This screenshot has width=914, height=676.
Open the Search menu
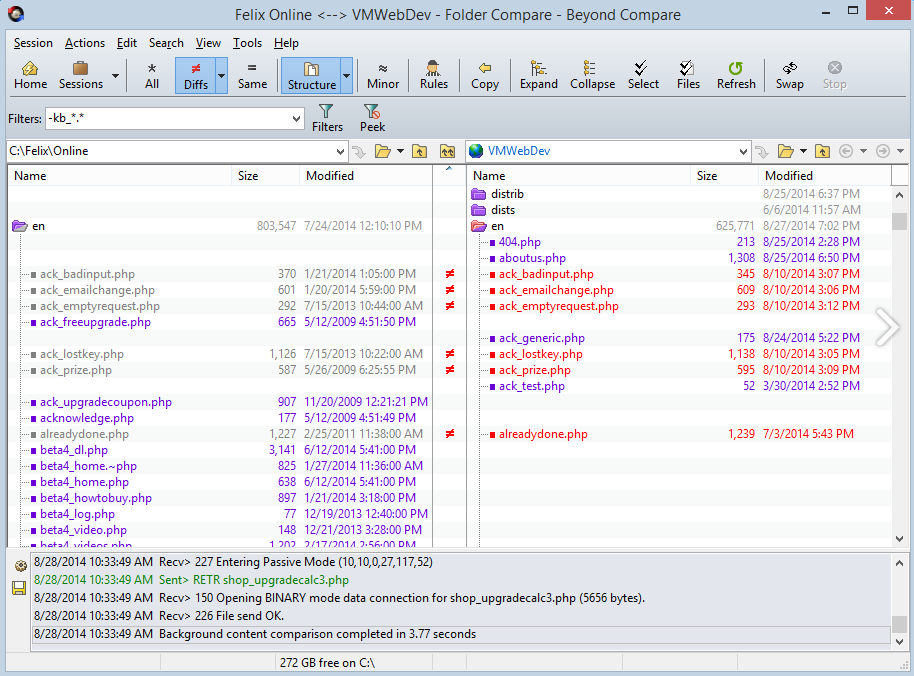[166, 43]
